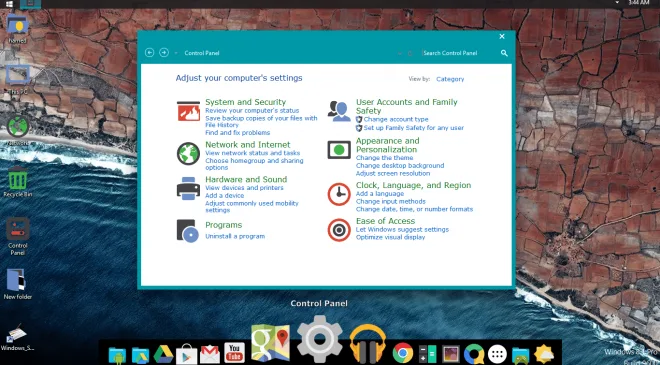
Task: Open the Control Panel desktop shortcut
Action: 18,236
